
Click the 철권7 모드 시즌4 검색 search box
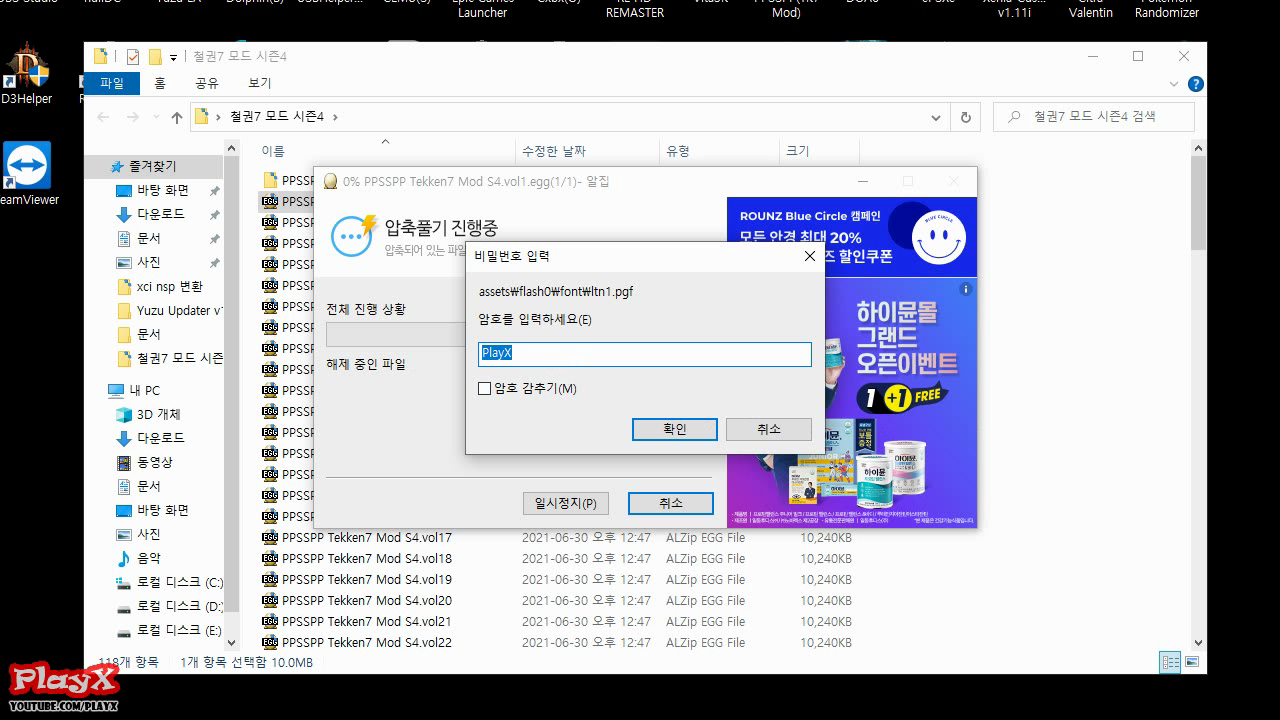1094,117
